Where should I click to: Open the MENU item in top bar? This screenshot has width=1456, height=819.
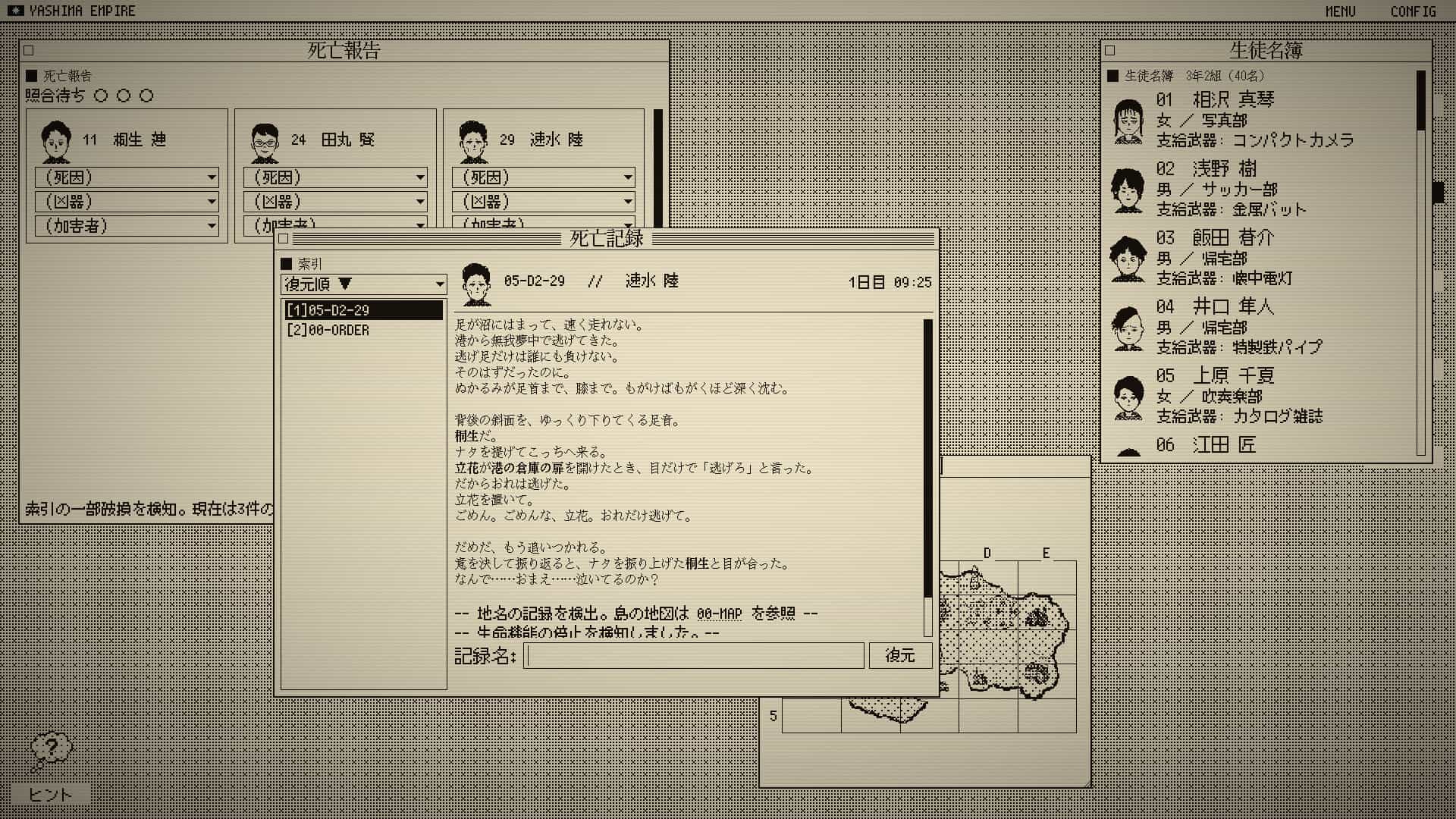(1340, 11)
